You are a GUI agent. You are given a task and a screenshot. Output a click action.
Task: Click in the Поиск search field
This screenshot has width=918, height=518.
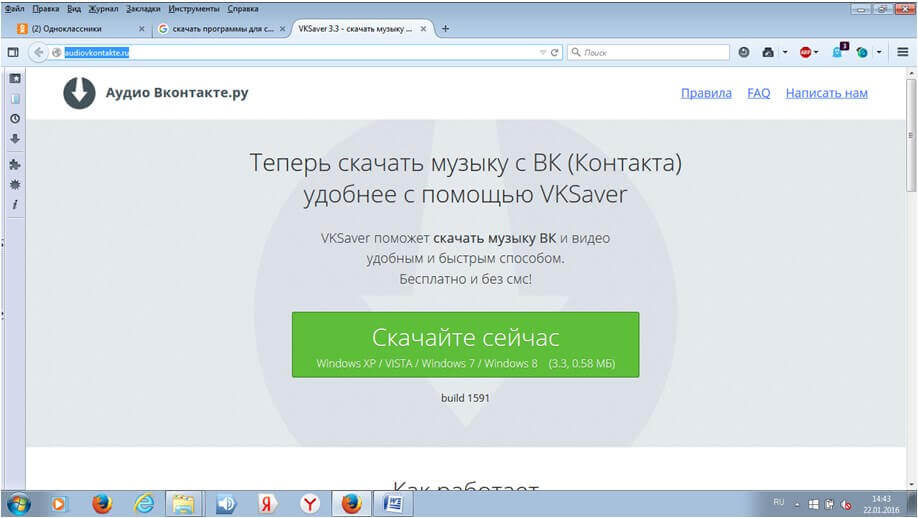650,52
